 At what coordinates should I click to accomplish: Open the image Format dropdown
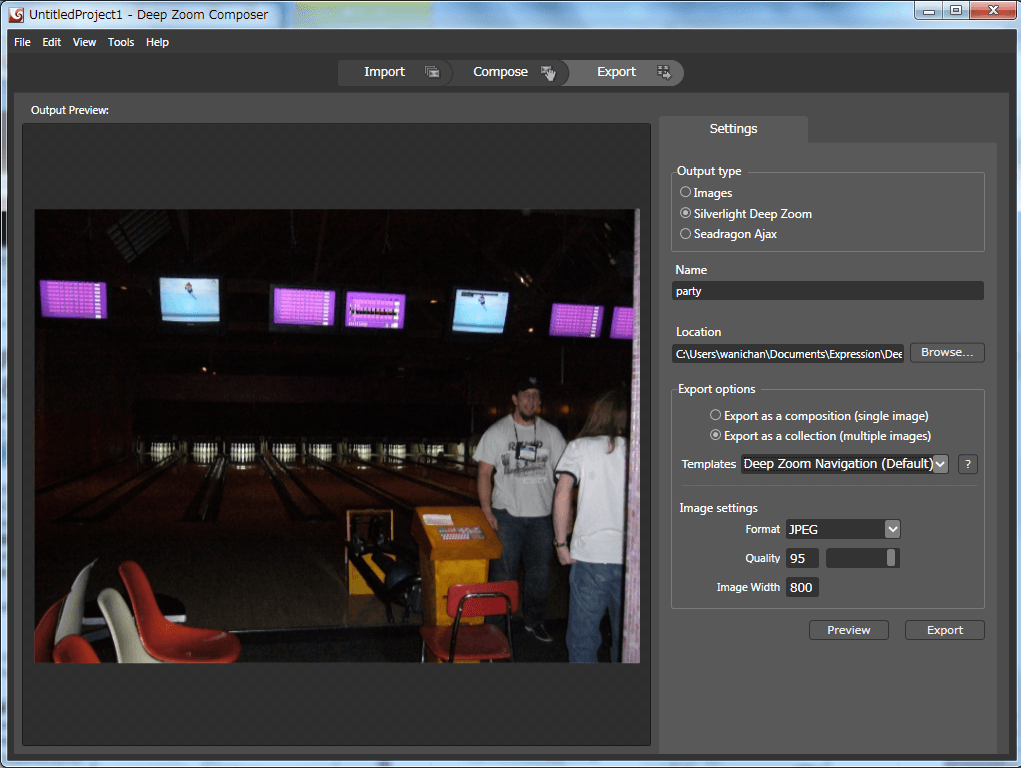(x=892, y=529)
